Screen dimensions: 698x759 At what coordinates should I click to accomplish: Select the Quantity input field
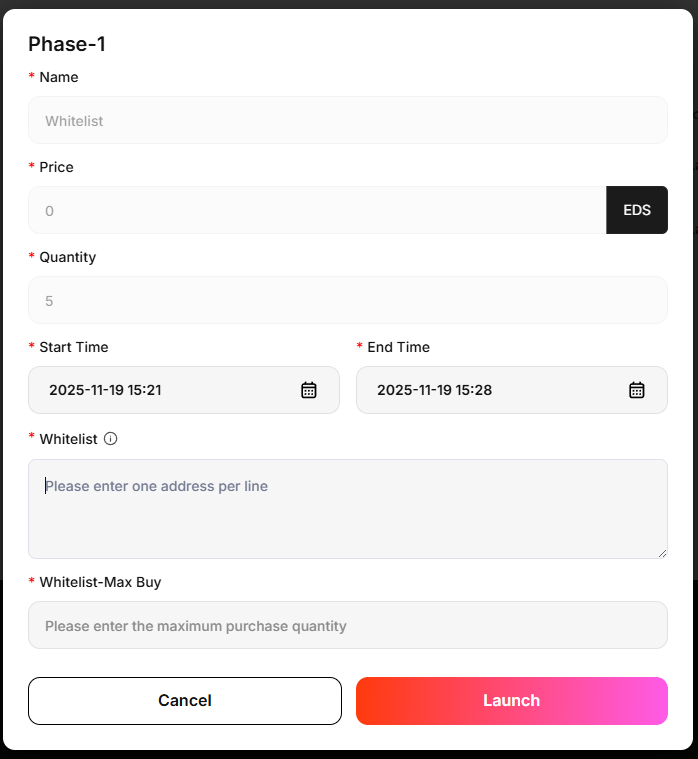[x=347, y=300]
